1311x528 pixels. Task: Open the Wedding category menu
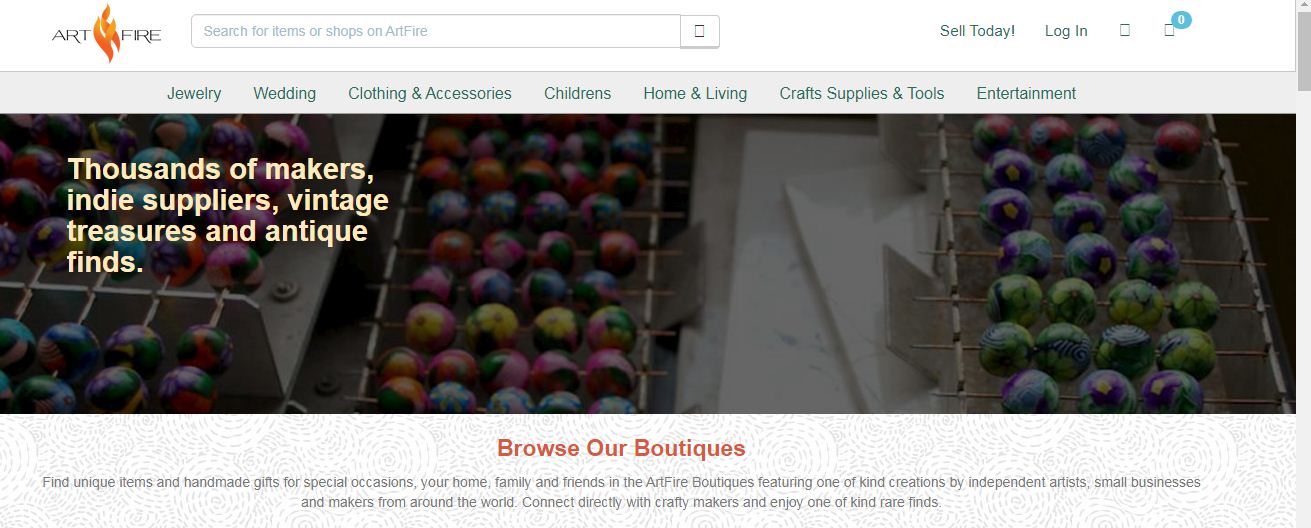285,93
